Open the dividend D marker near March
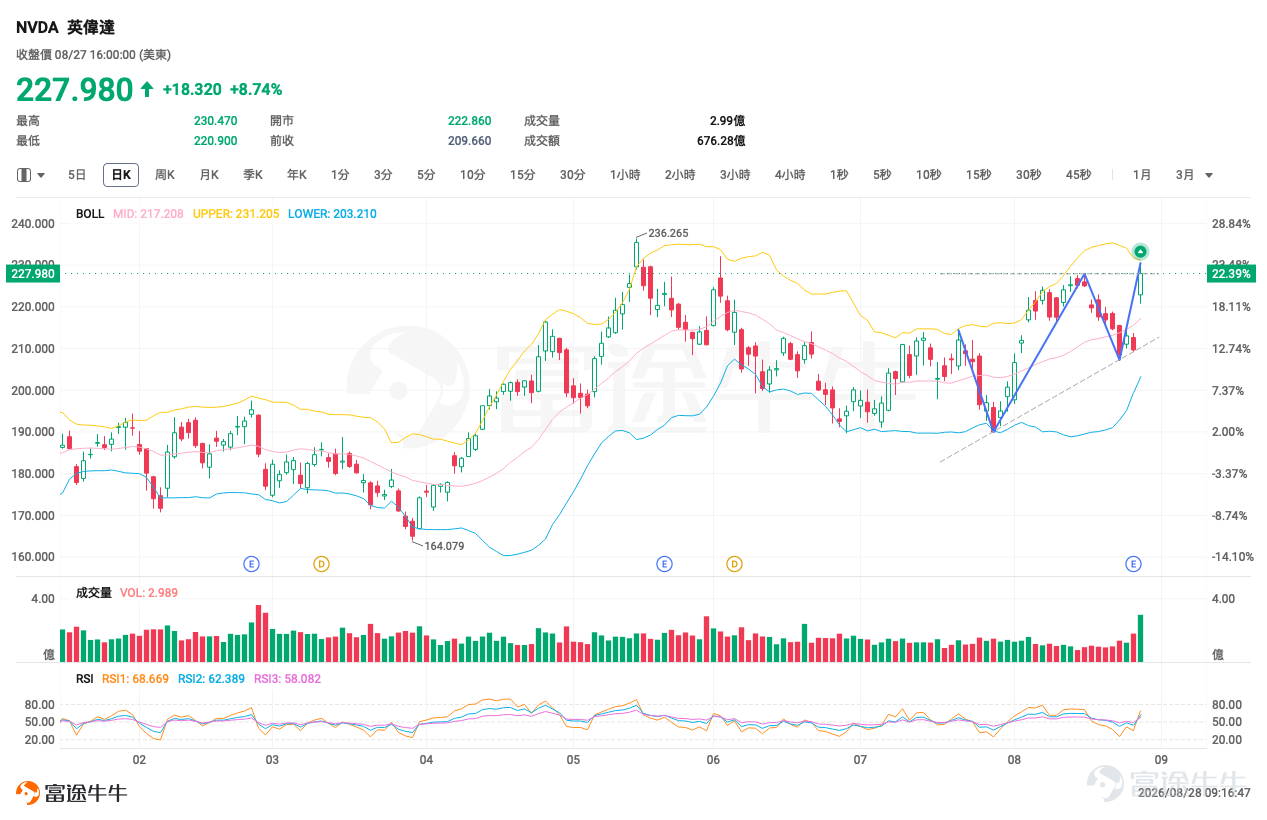The height and width of the screenshot is (820, 1267). point(321,564)
